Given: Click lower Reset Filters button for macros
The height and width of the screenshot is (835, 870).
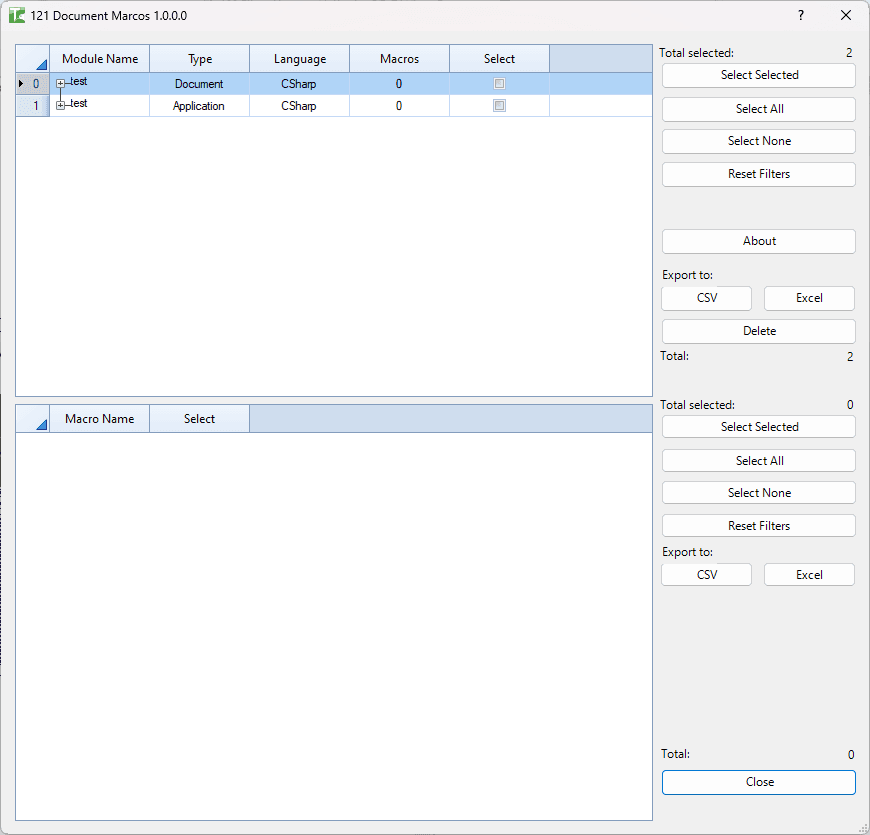Looking at the screenshot, I should click(x=758, y=525).
